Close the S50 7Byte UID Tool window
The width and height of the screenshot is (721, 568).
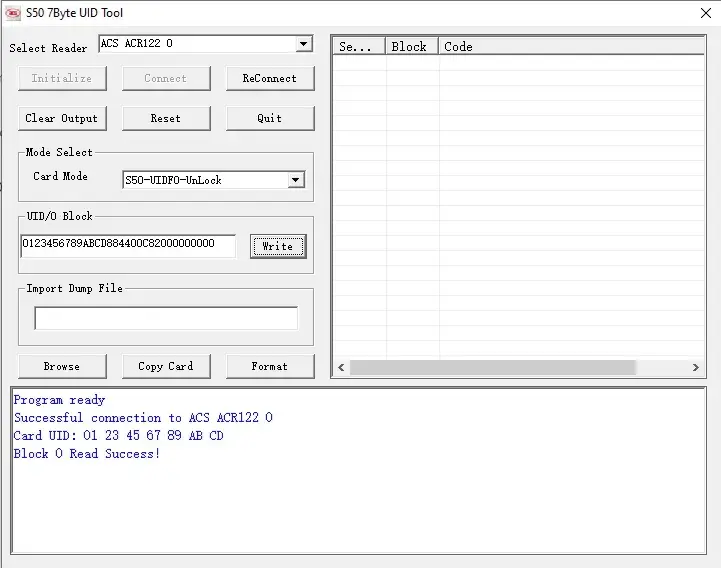[705, 13]
